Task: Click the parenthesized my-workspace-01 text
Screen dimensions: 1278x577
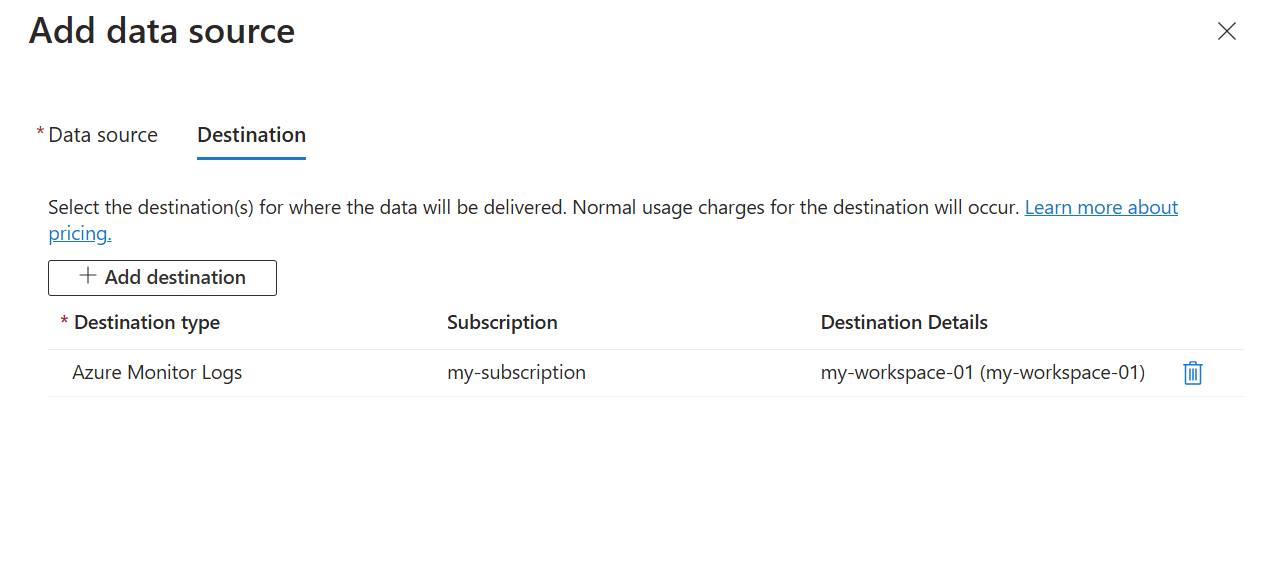Action: [1063, 373]
